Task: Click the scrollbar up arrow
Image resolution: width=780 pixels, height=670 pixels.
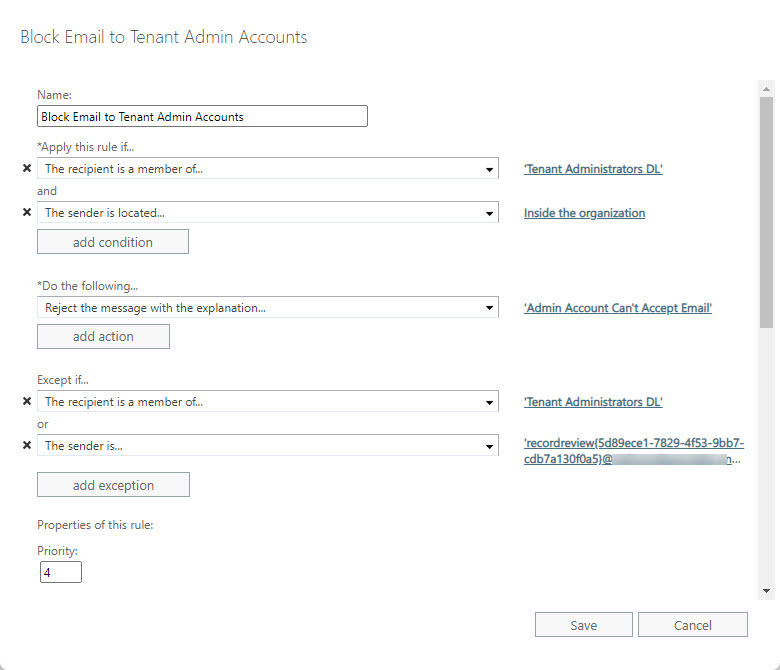Action: pos(766,89)
